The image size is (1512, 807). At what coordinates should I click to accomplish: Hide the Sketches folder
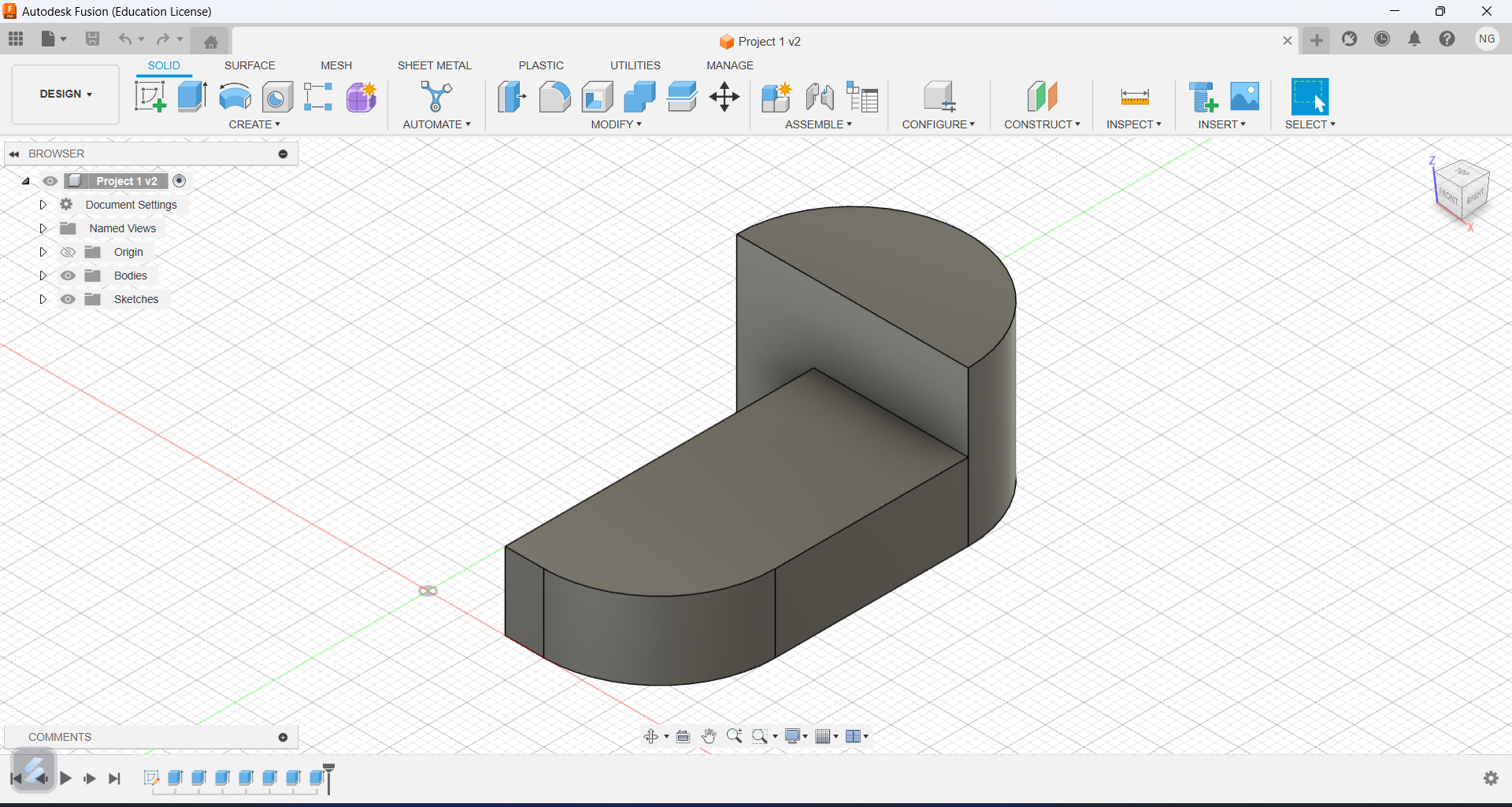coord(68,299)
